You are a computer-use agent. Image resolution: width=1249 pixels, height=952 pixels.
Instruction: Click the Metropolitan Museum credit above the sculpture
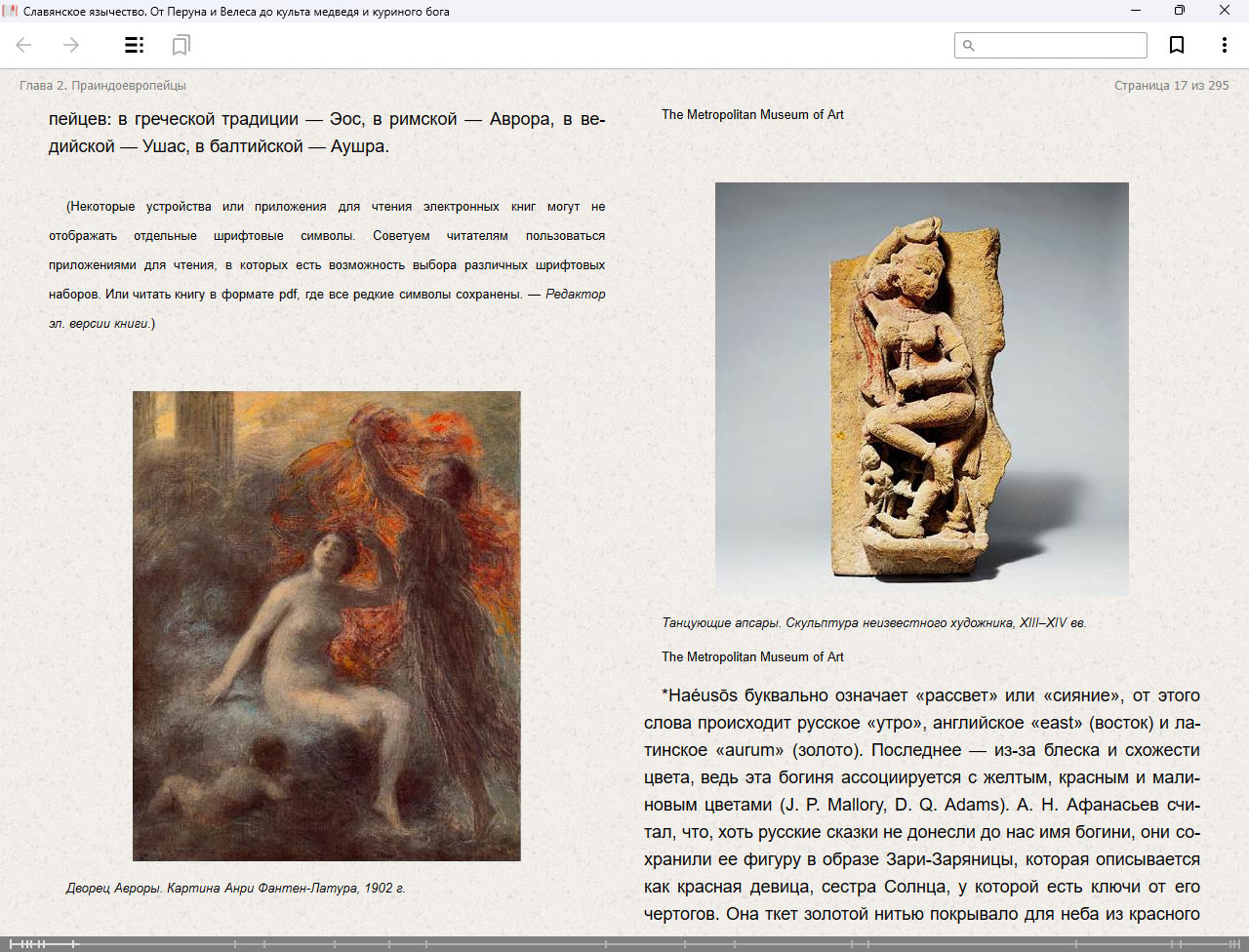(x=752, y=115)
